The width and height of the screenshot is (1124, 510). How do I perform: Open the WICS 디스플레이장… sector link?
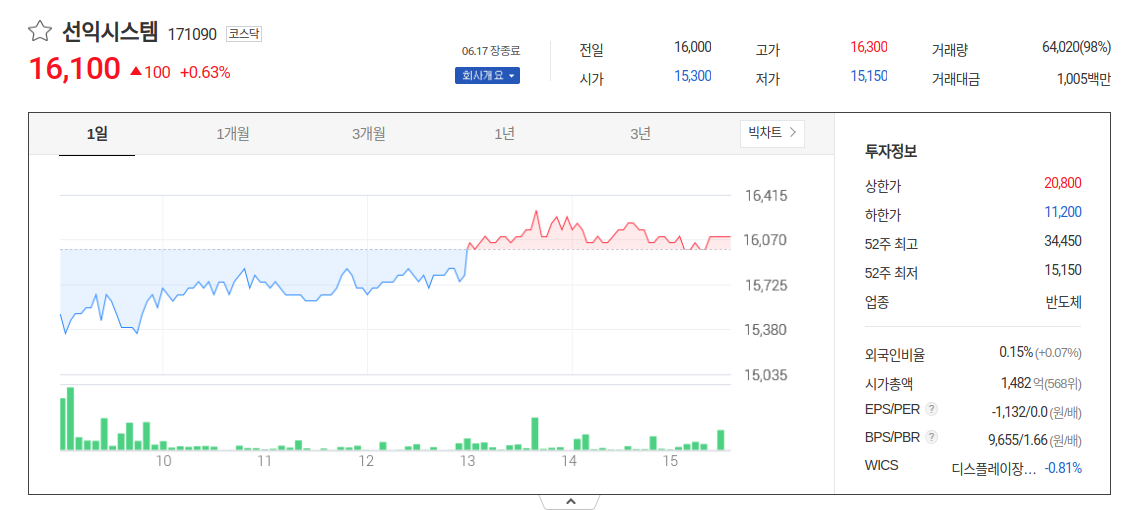tap(994, 469)
